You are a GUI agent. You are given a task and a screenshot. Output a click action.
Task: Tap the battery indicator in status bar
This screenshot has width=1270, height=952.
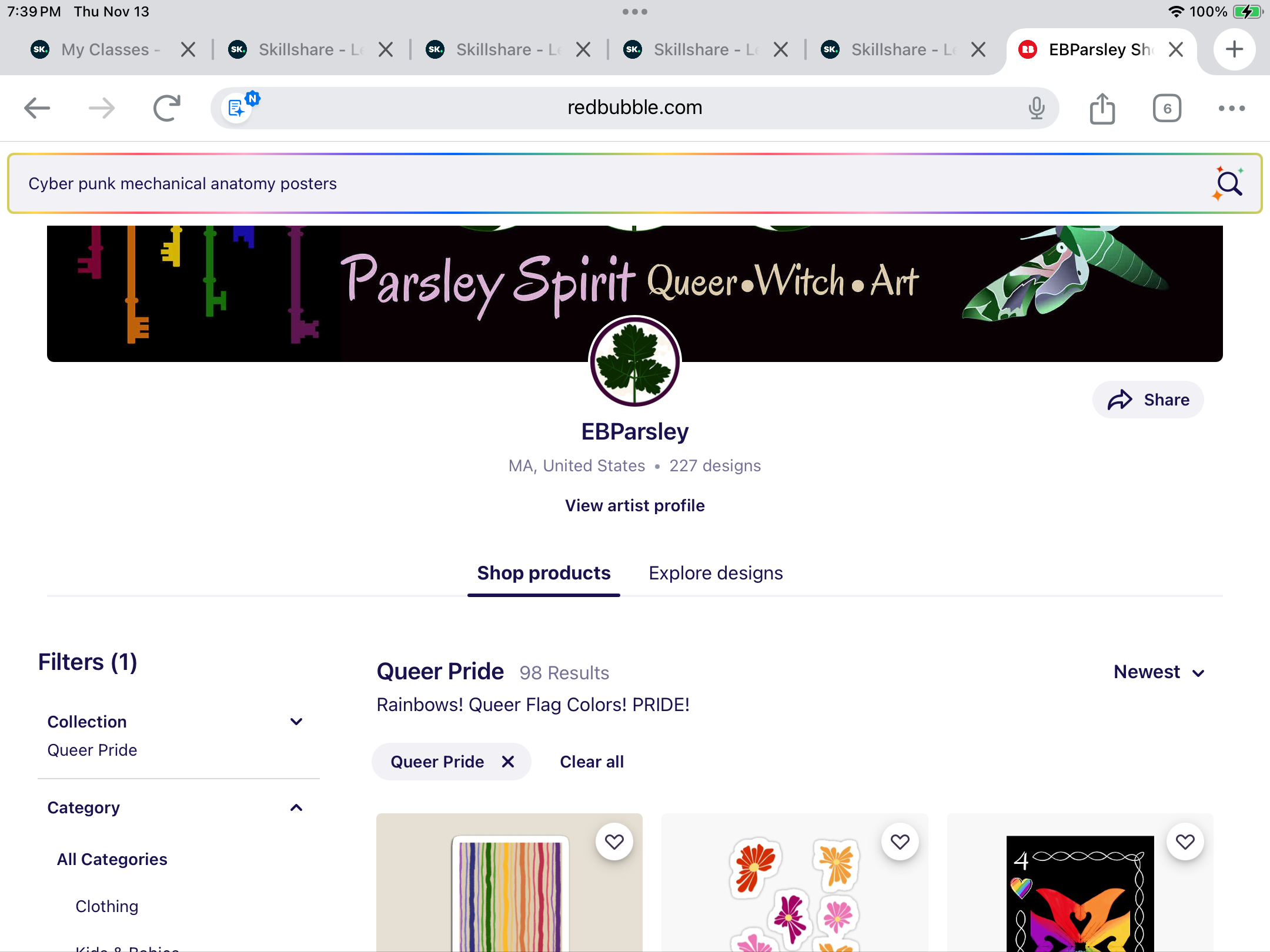1248,12
